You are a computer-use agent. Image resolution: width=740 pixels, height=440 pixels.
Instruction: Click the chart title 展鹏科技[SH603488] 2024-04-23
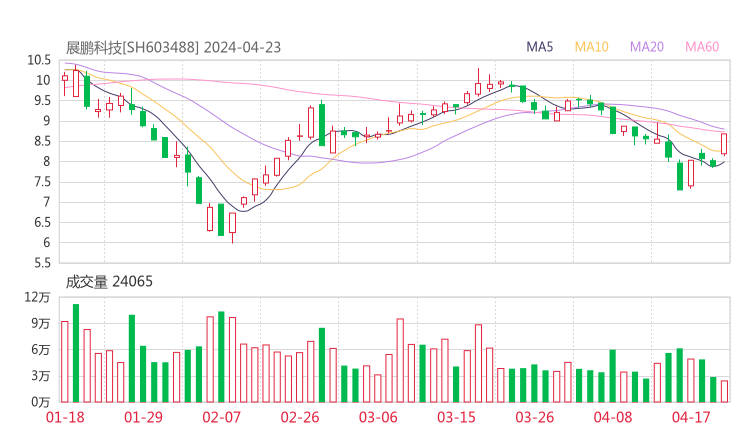point(173,48)
